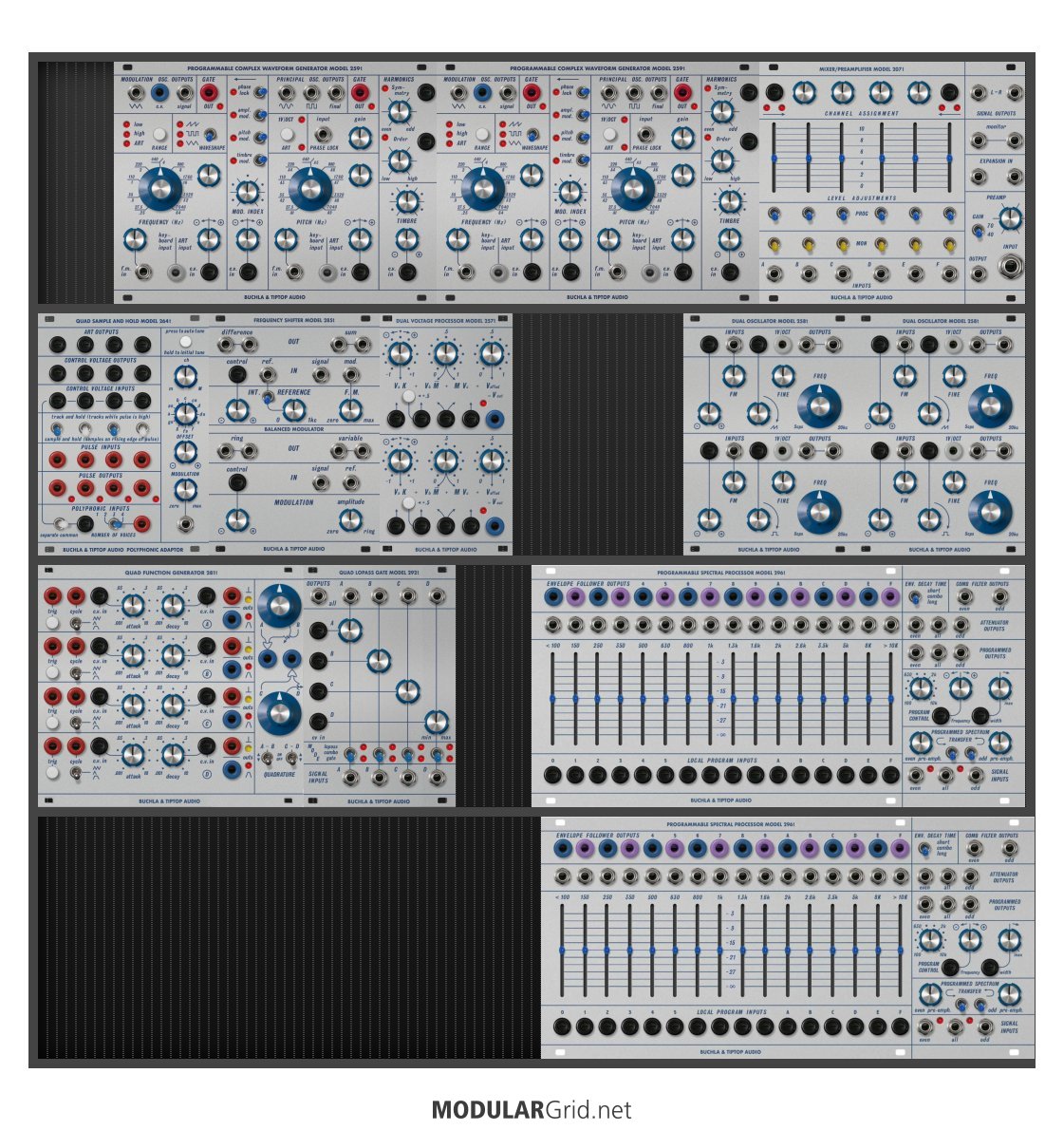Click the "CHANNEL ASSIGNMENT" label

[x=862, y=114]
